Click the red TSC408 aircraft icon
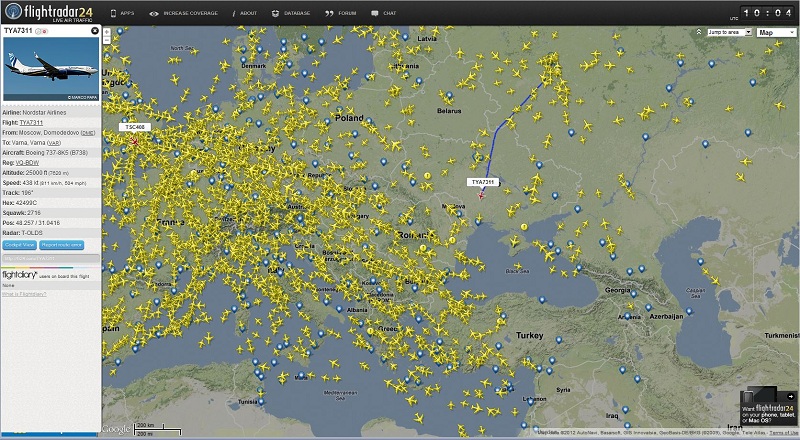The width and height of the screenshot is (800, 440). click(132, 140)
